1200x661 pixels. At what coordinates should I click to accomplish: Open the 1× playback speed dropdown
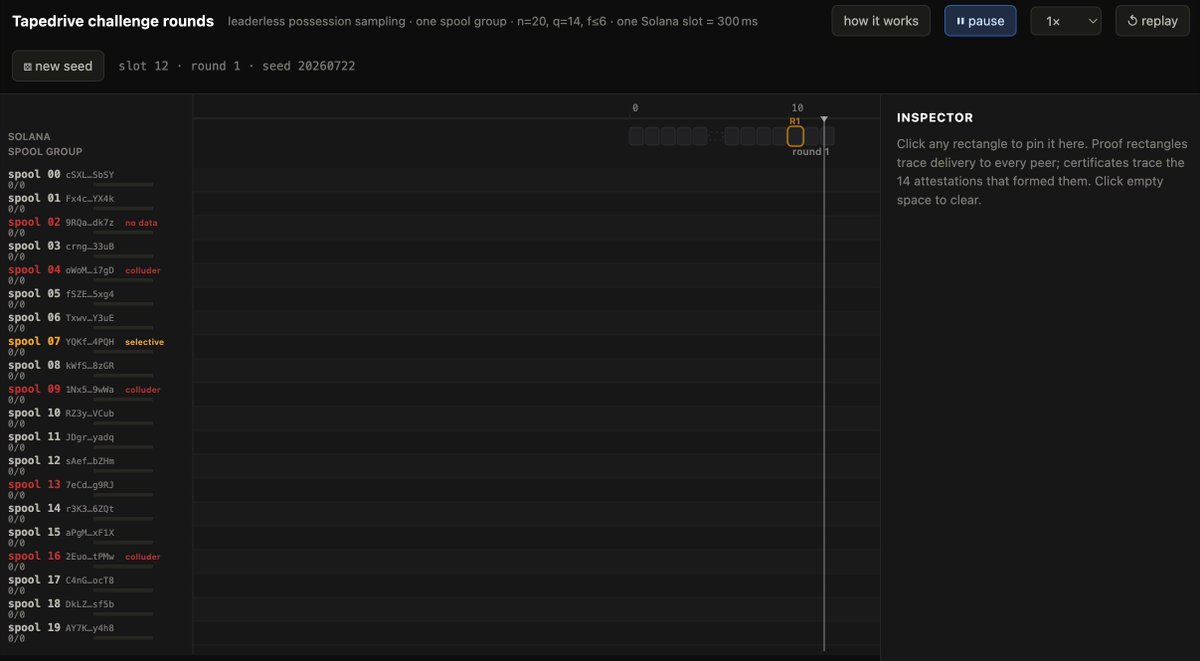(1066, 21)
